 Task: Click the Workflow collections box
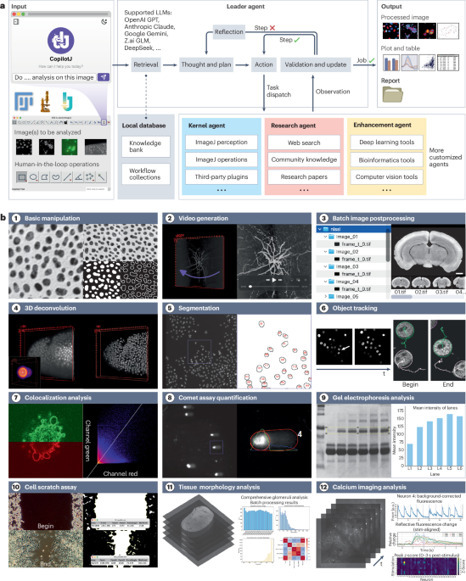point(146,174)
